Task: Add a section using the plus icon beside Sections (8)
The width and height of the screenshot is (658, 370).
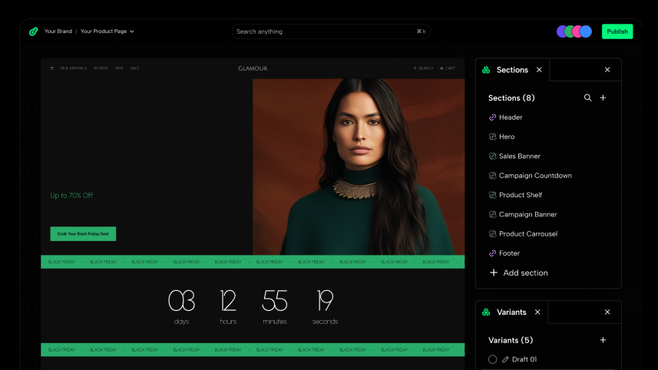Action: (x=603, y=98)
